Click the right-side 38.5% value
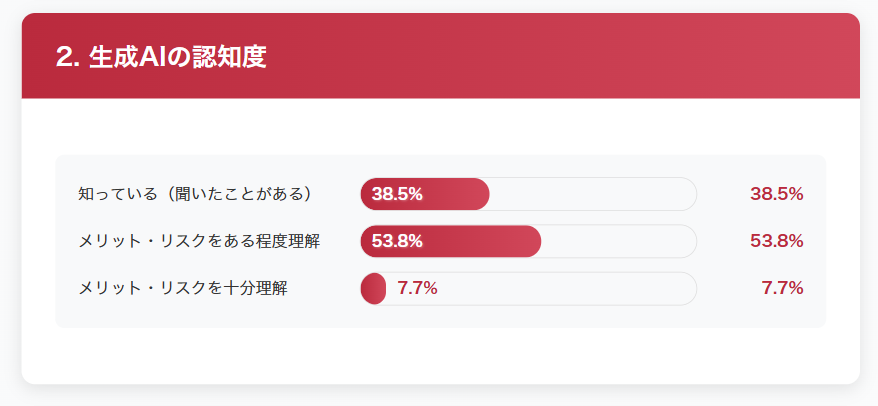This screenshot has width=878, height=406. click(x=777, y=194)
